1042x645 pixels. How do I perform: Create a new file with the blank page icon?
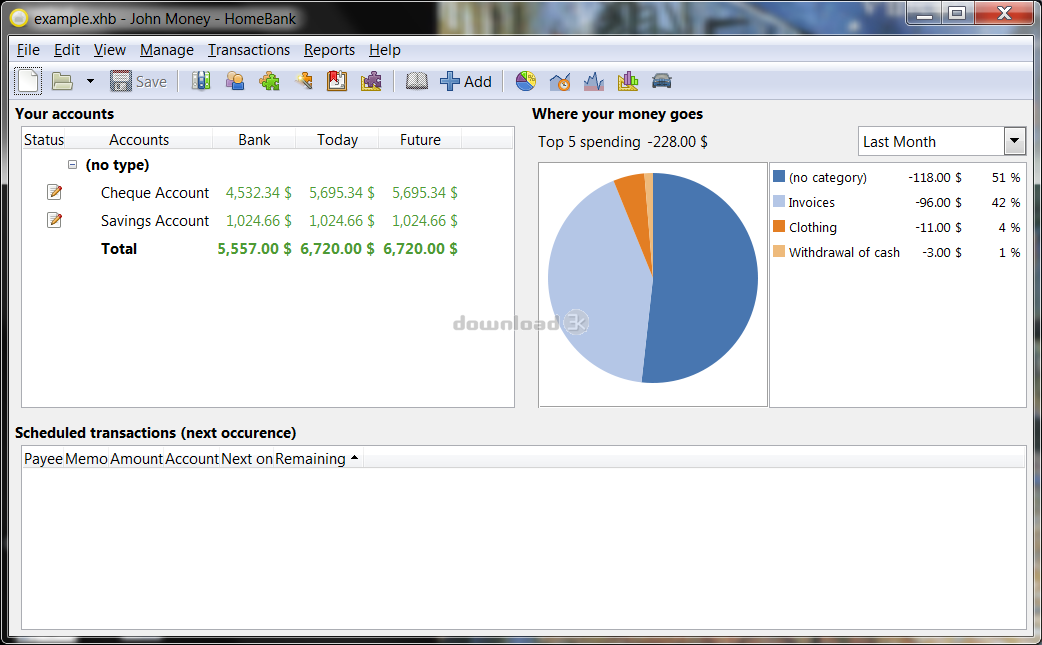pyautogui.click(x=28, y=81)
